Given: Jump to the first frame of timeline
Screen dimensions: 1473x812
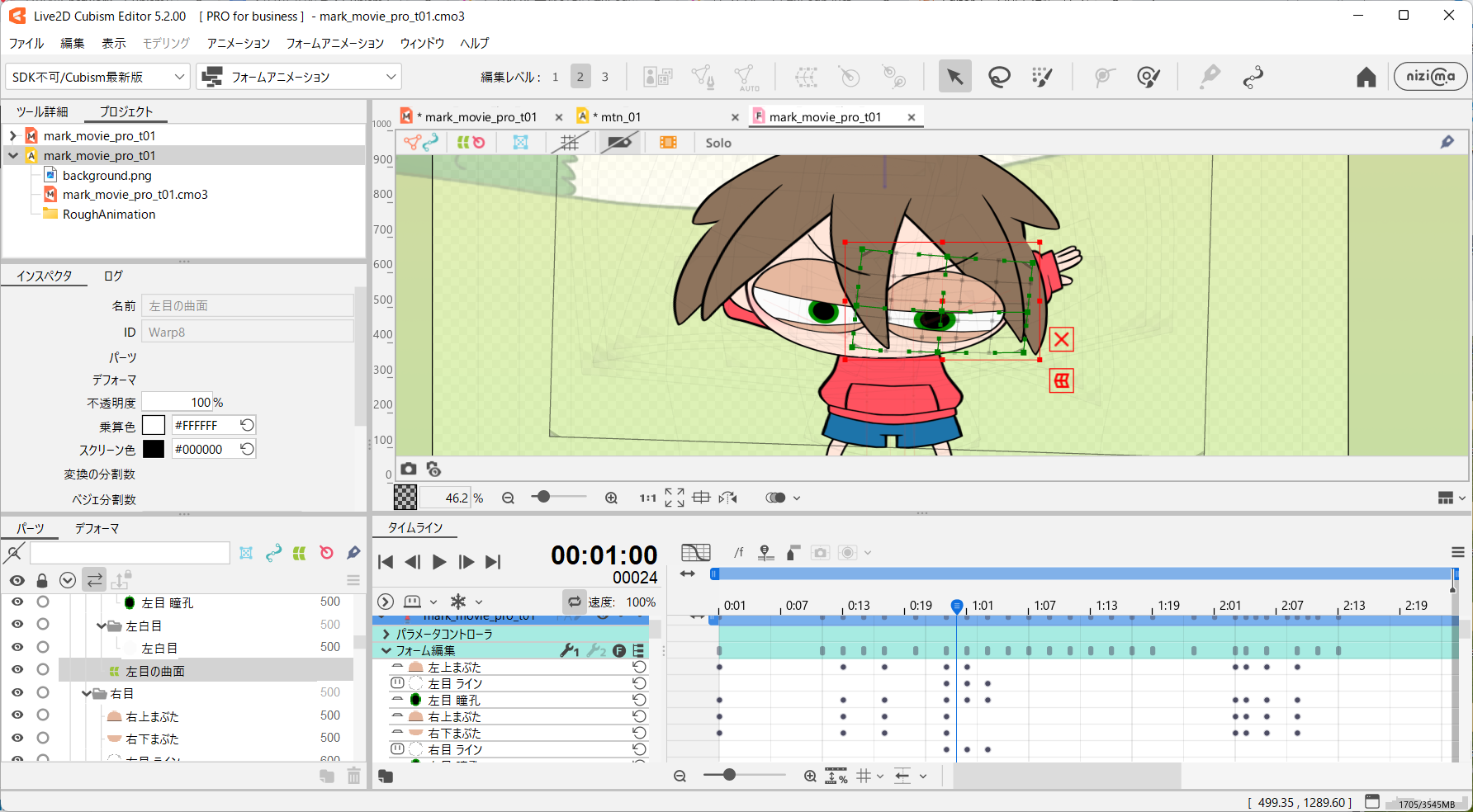Looking at the screenshot, I should pyautogui.click(x=386, y=562).
